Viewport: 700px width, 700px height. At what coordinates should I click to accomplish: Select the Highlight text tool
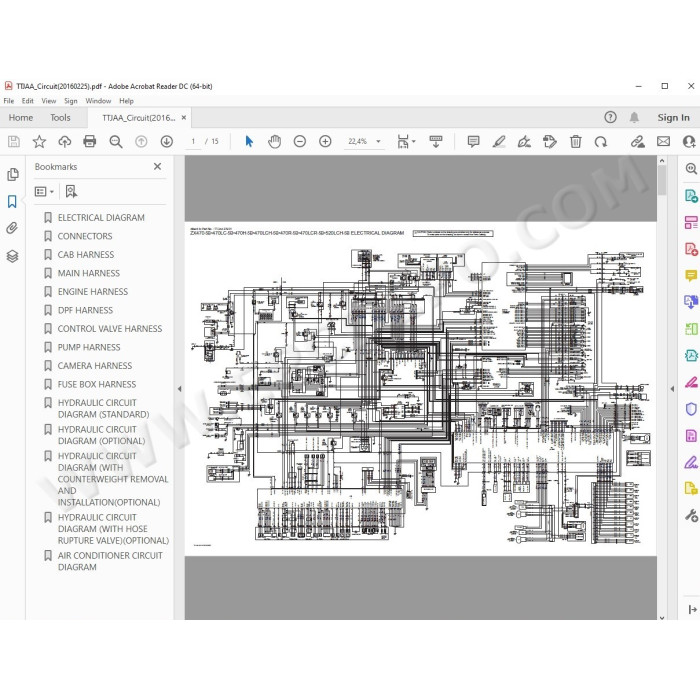(499, 142)
